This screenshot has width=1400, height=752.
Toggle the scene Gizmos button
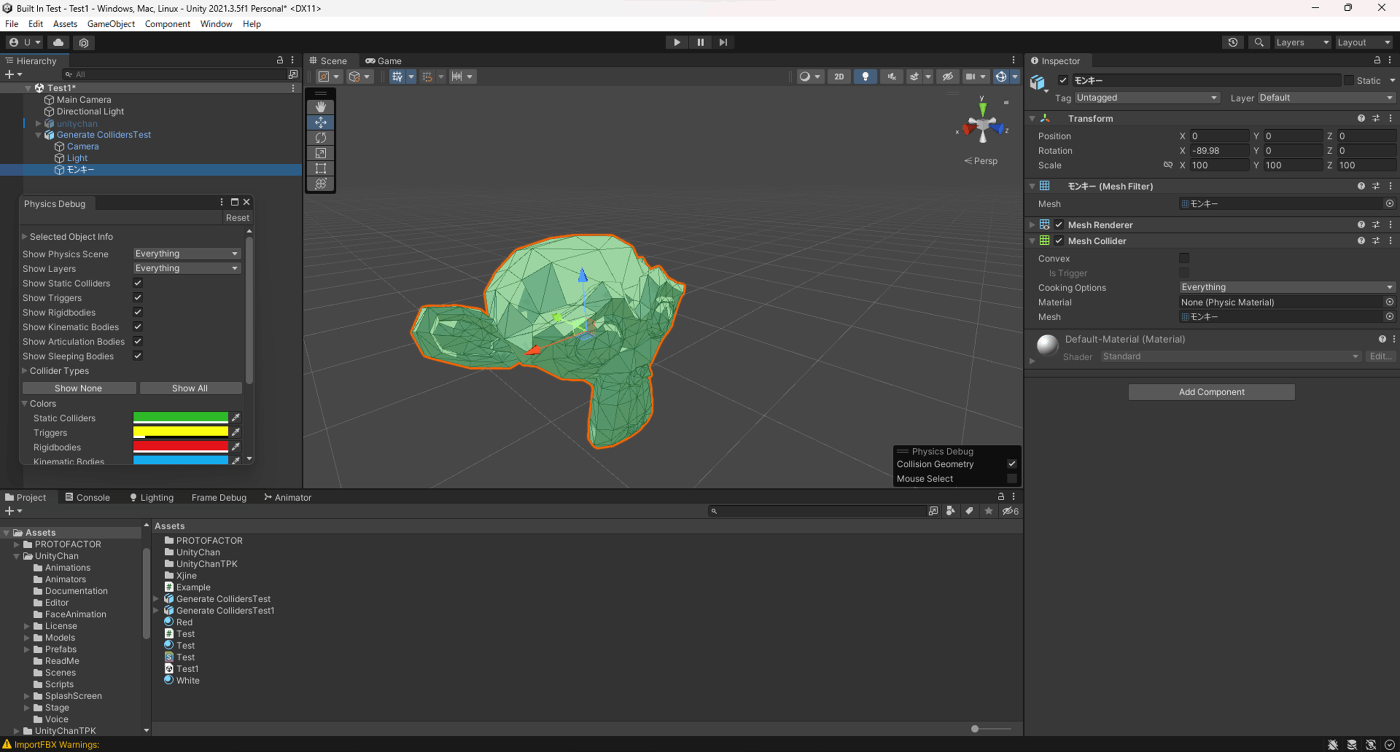1001,77
